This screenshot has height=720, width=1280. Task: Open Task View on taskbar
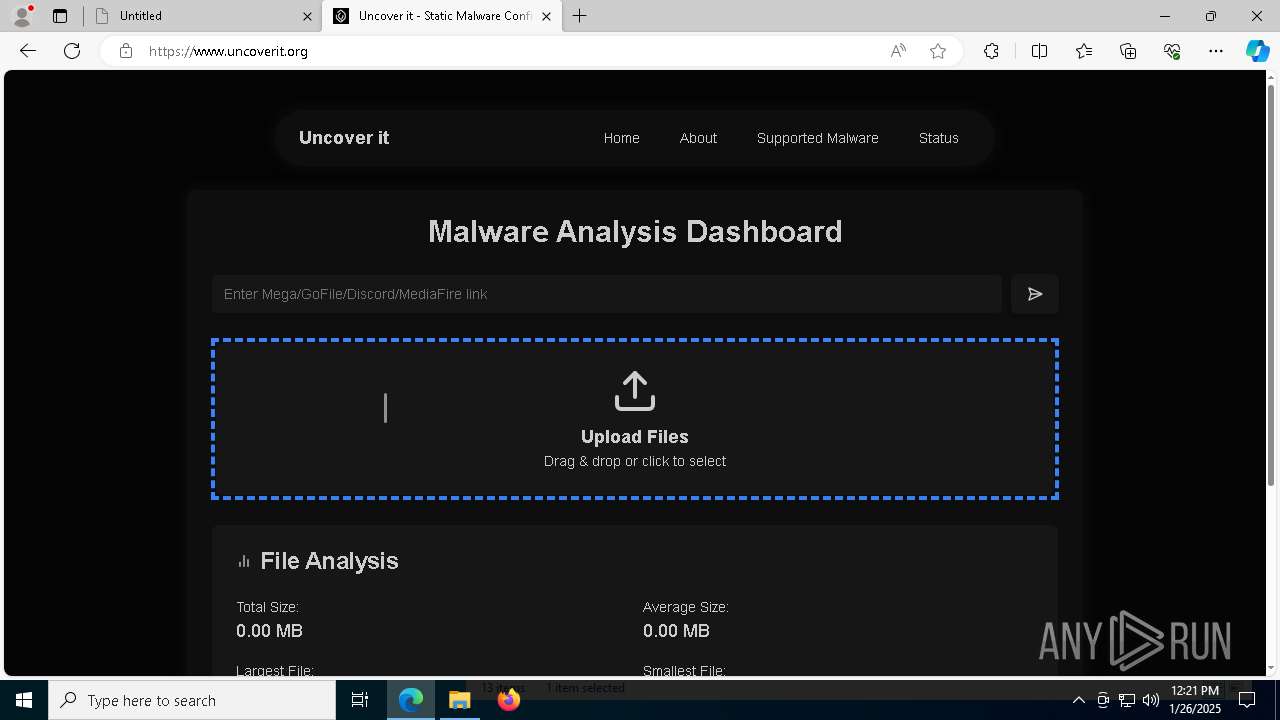[x=360, y=700]
